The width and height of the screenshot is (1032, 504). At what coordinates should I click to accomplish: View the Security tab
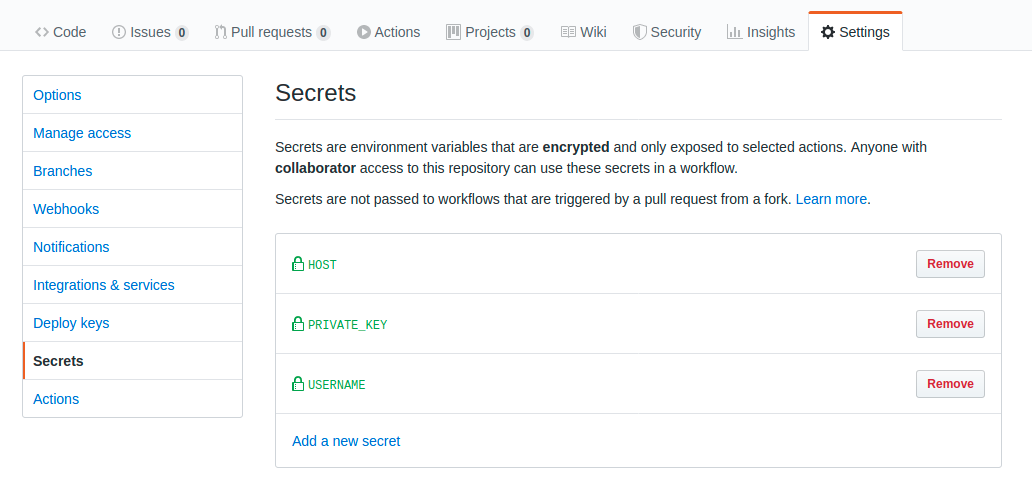[667, 32]
